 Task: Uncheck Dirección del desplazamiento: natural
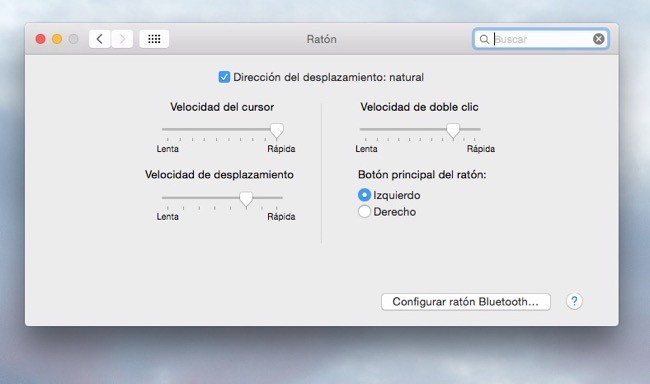click(x=224, y=77)
